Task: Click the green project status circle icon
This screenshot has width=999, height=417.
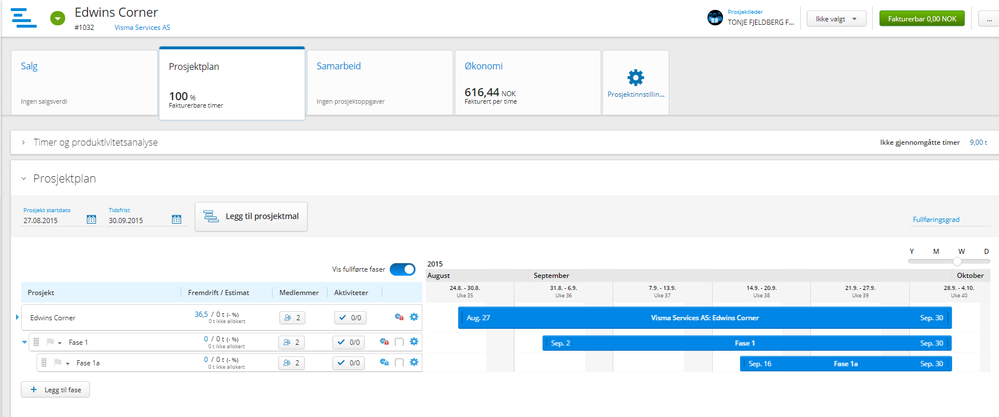Action: 57,18
